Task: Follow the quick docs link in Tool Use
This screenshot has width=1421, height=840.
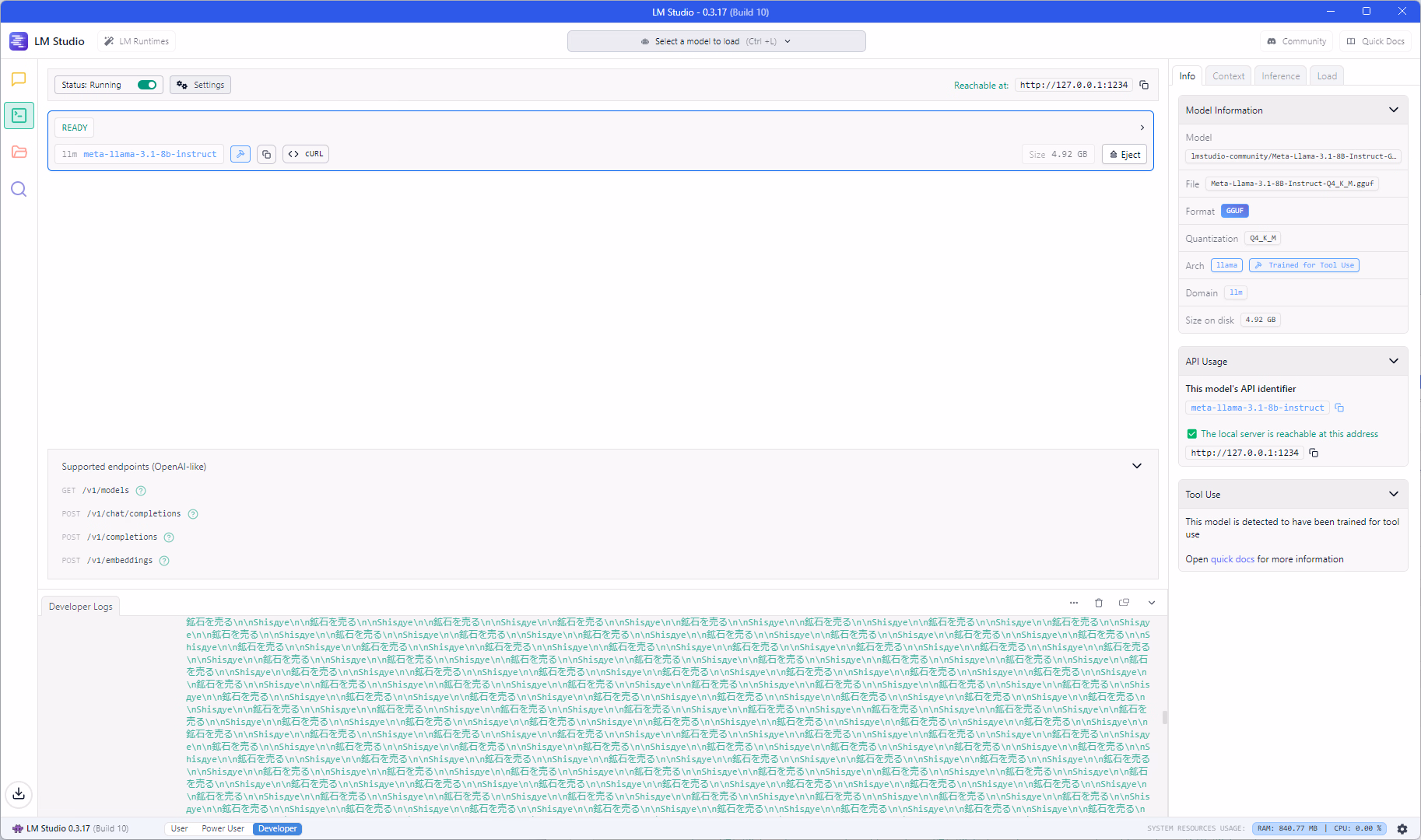Action: click(1232, 559)
